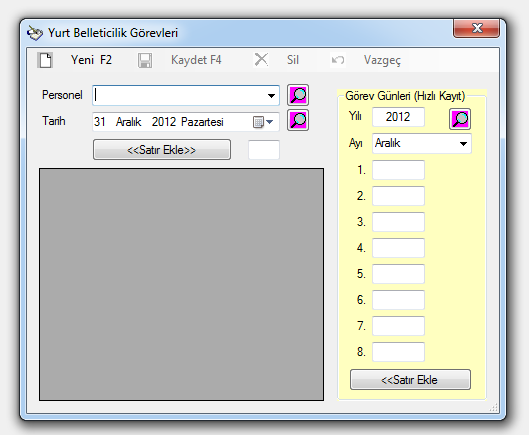This screenshot has width=529, height=435.
Task: Select the Yeni F2 toolbar label
Action: pyautogui.click(x=91, y=60)
